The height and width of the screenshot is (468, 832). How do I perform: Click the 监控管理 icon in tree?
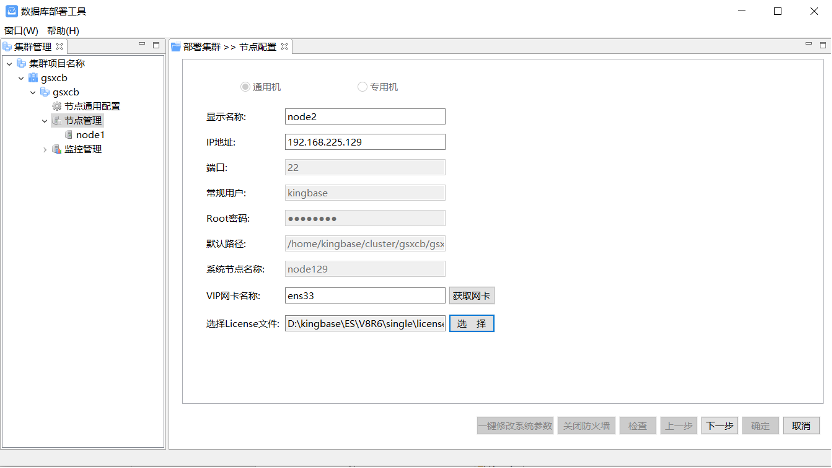57,149
